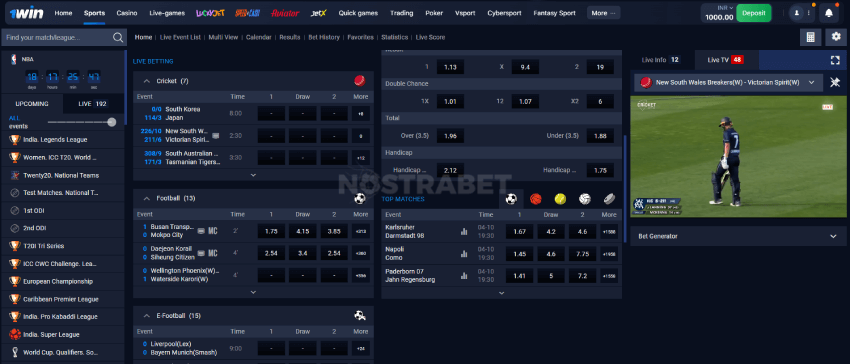Open the notifications bell

829,13
